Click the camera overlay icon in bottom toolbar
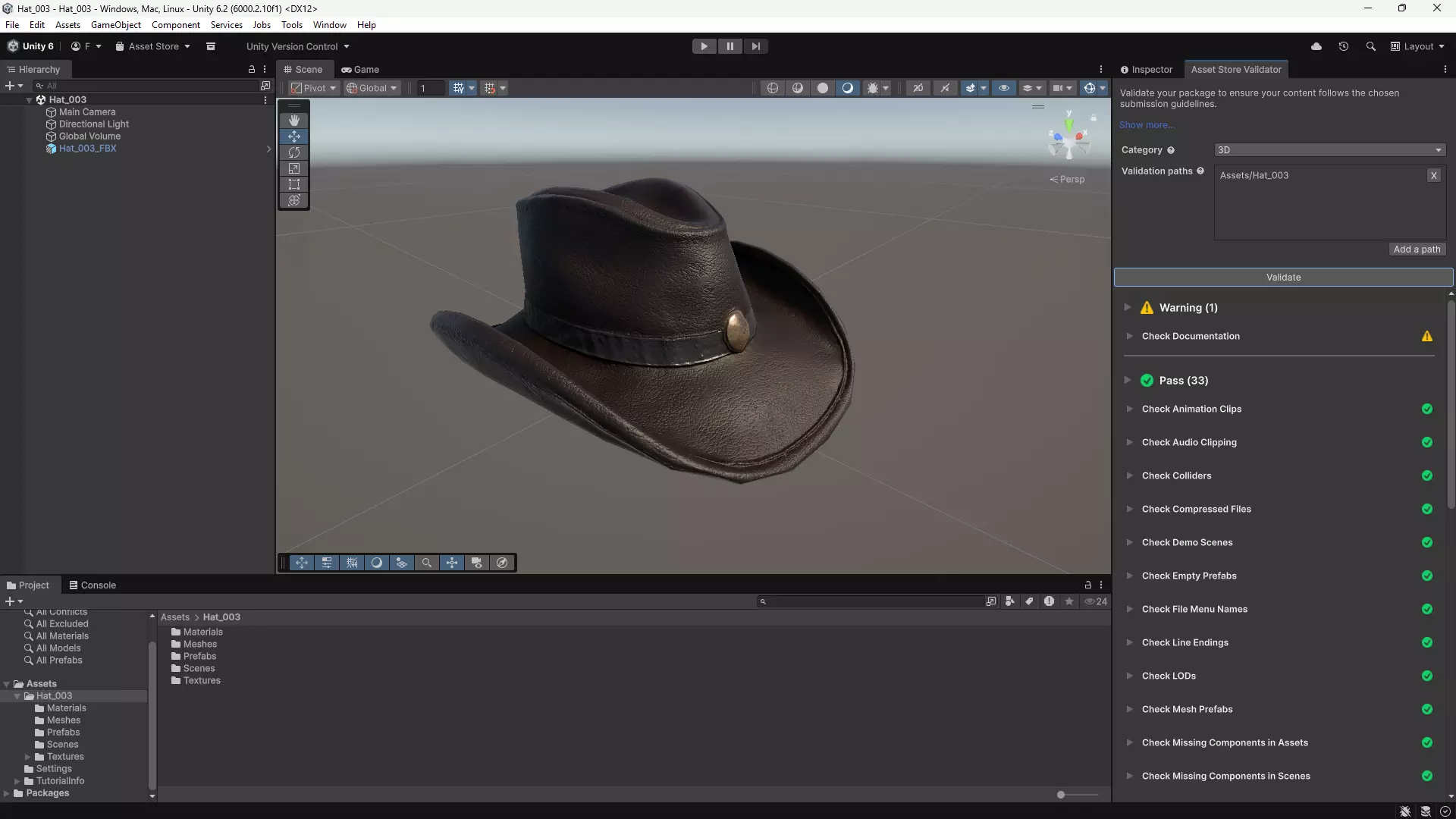Viewport: 1456px width, 819px height. 477,563
